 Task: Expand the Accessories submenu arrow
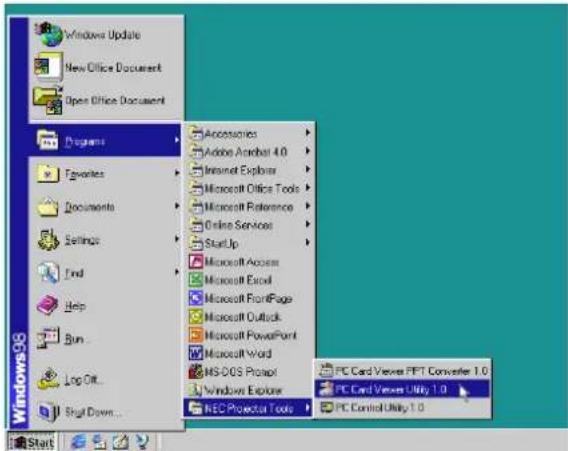click(308, 133)
